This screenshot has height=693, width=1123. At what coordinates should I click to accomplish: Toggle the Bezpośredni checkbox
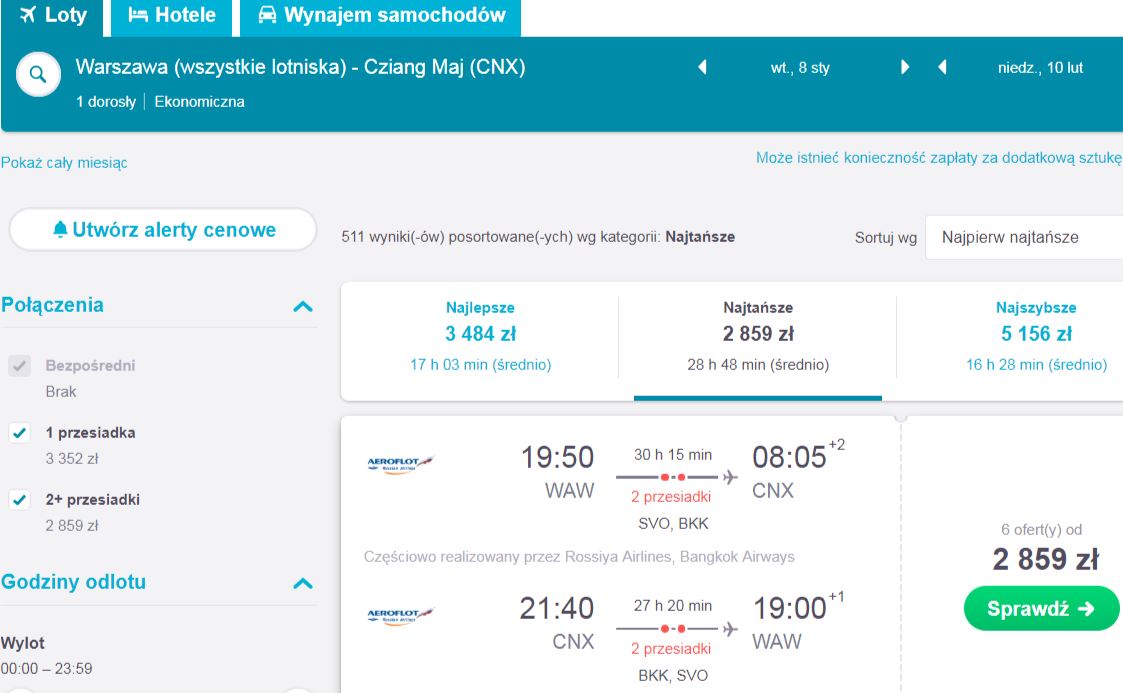point(20,366)
